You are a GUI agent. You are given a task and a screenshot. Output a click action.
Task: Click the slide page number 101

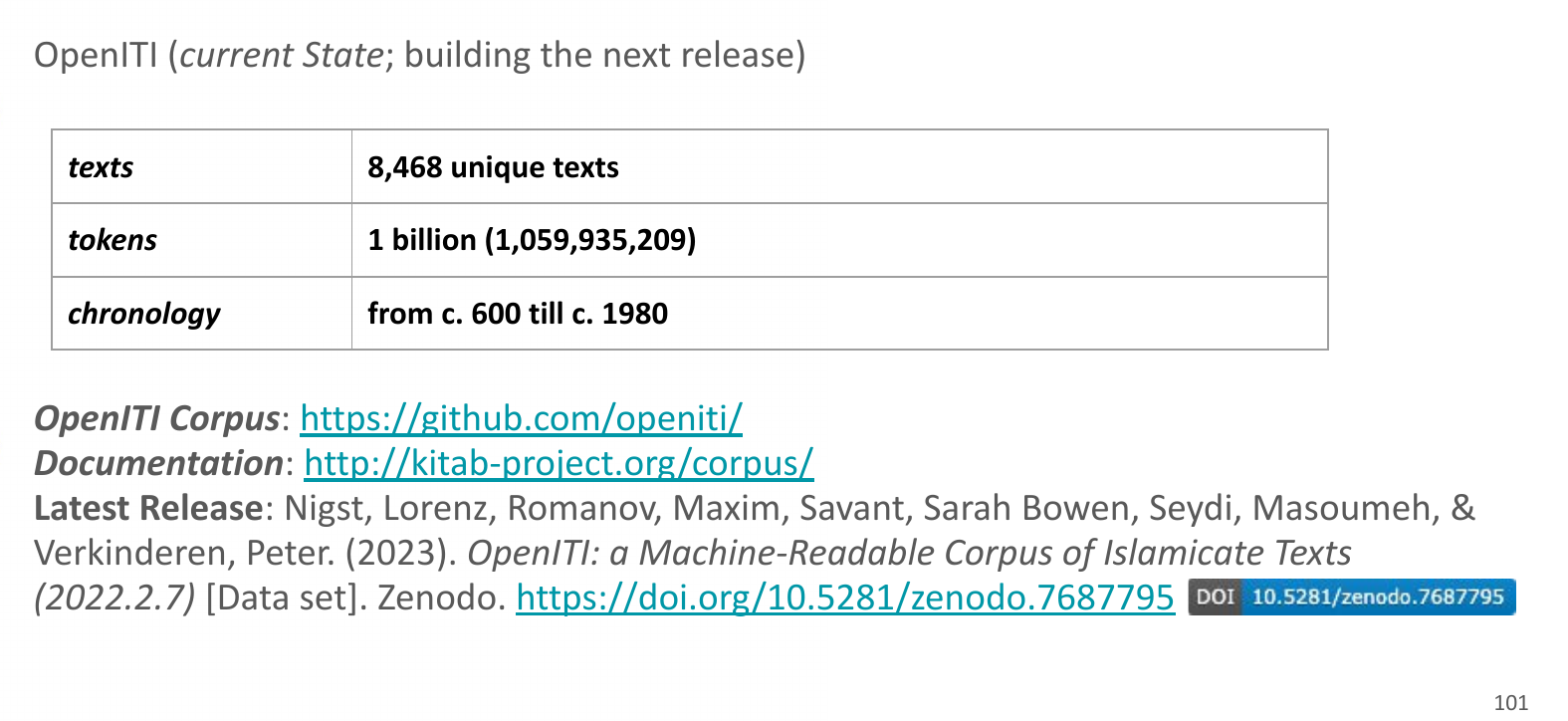pyautogui.click(x=1510, y=702)
